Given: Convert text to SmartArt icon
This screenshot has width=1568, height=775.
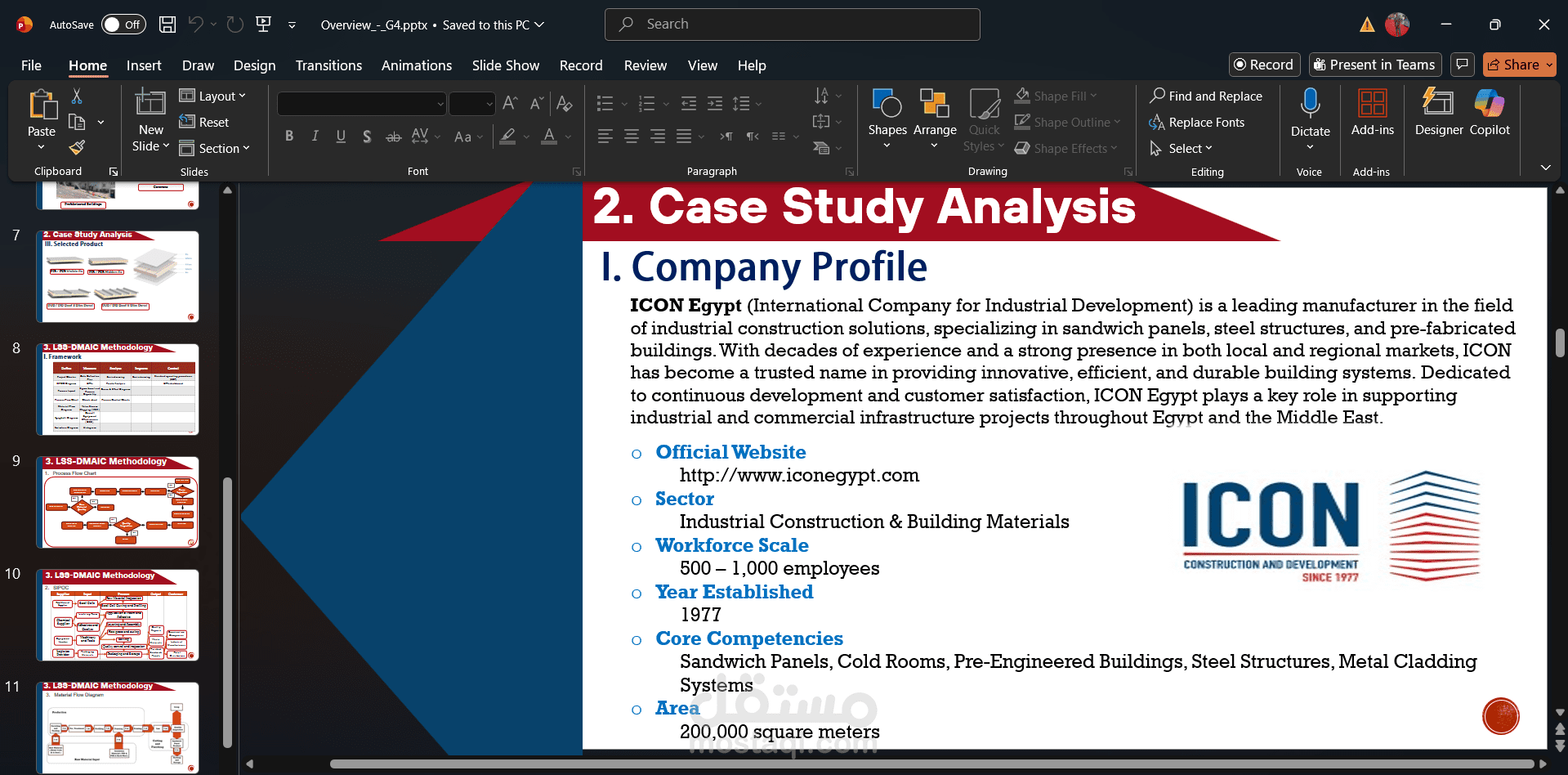Looking at the screenshot, I should [x=821, y=148].
